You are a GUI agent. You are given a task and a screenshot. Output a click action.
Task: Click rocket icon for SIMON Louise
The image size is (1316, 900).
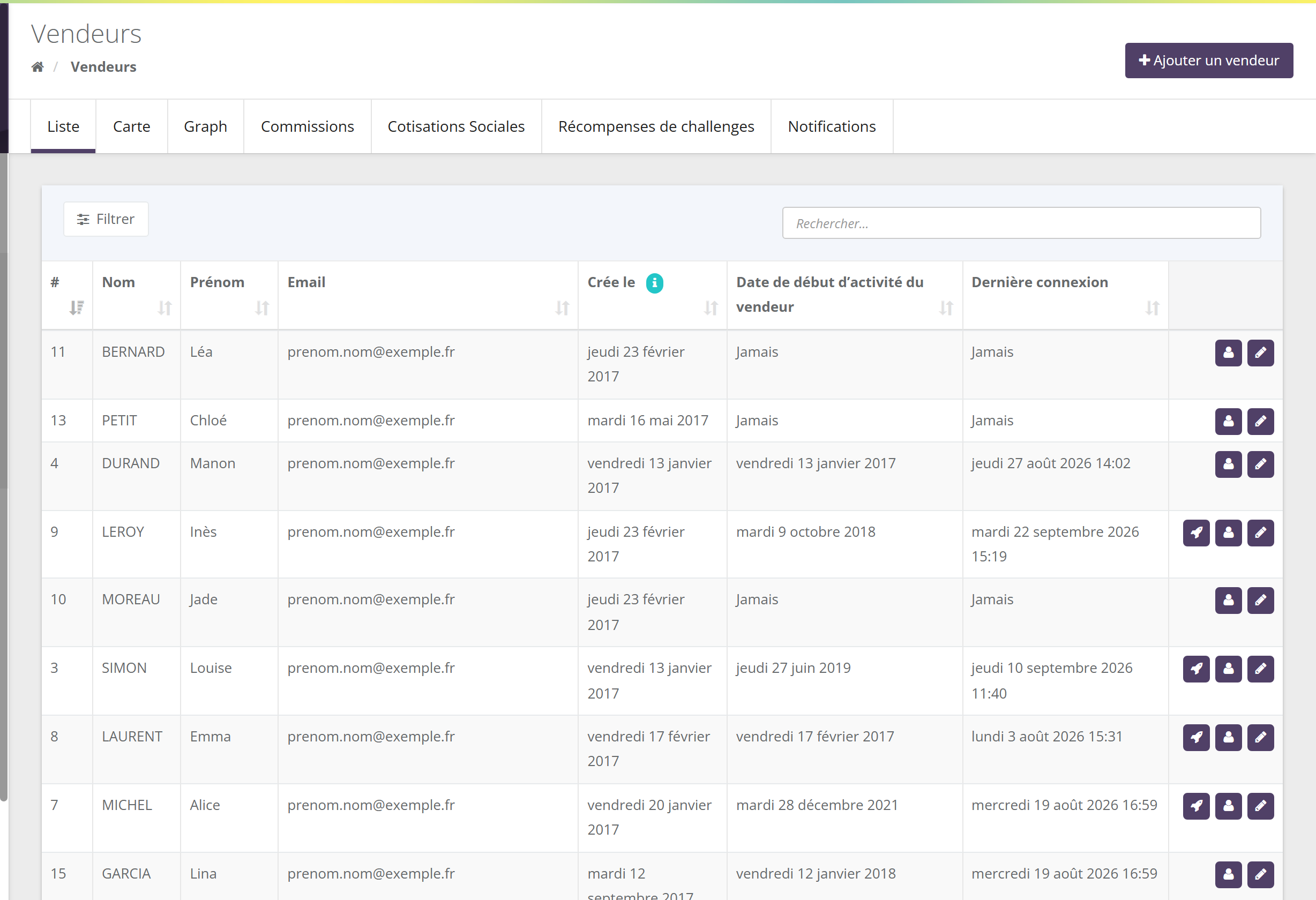(x=1196, y=669)
